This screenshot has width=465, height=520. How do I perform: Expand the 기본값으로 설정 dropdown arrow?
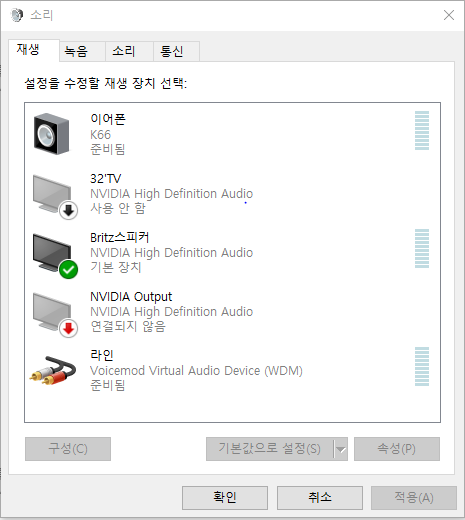pos(341,449)
